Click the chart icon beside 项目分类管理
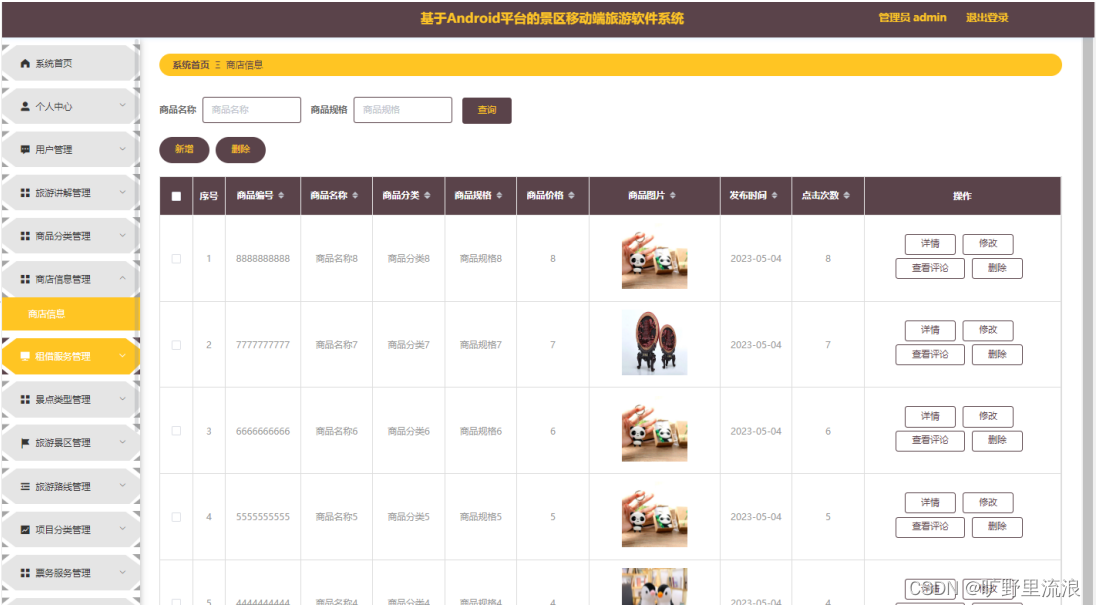 [25, 529]
